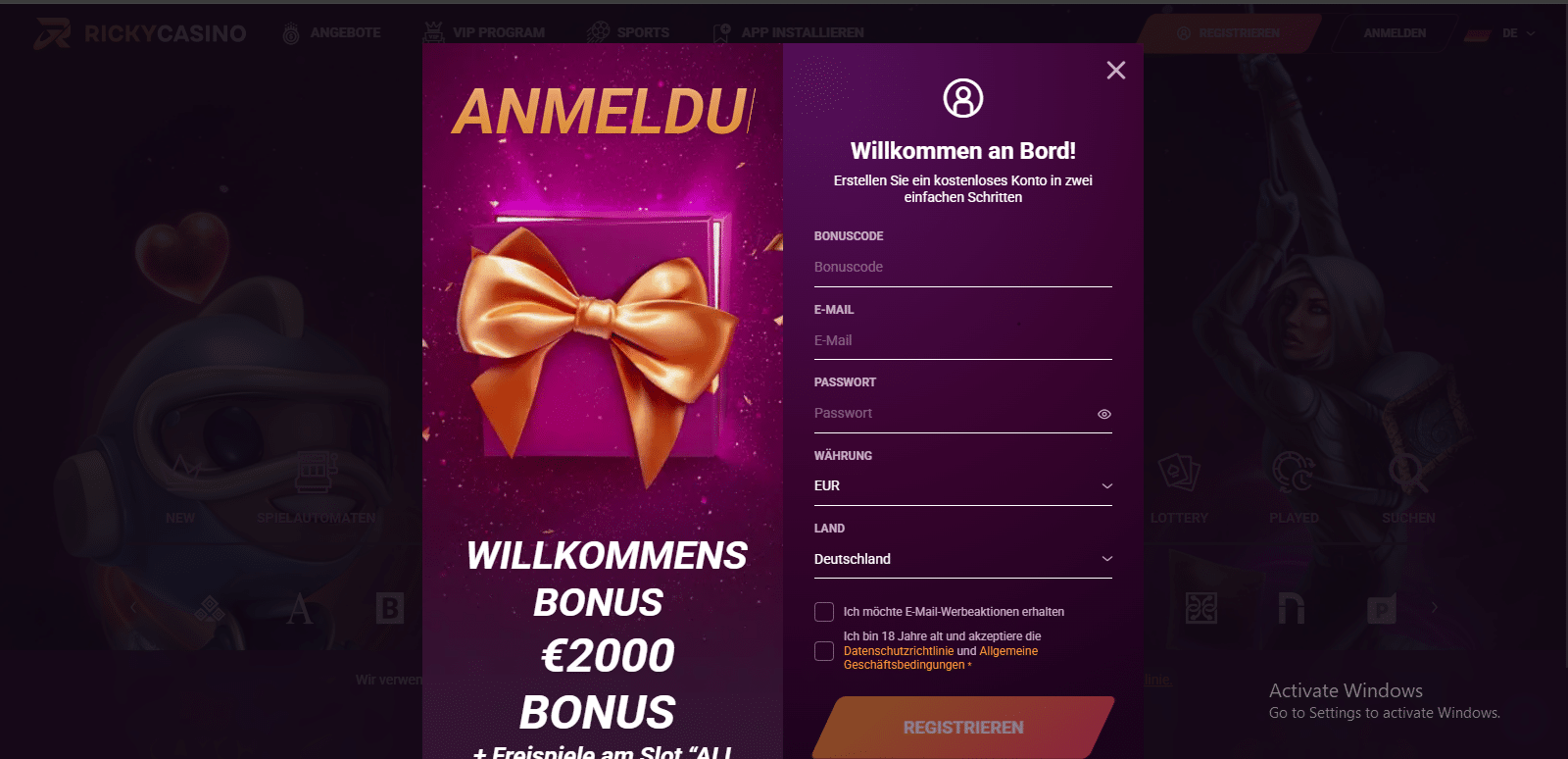Open the Land Deutschland dropdown
This screenshot has height=759, width=1568.
click(963, 559)
